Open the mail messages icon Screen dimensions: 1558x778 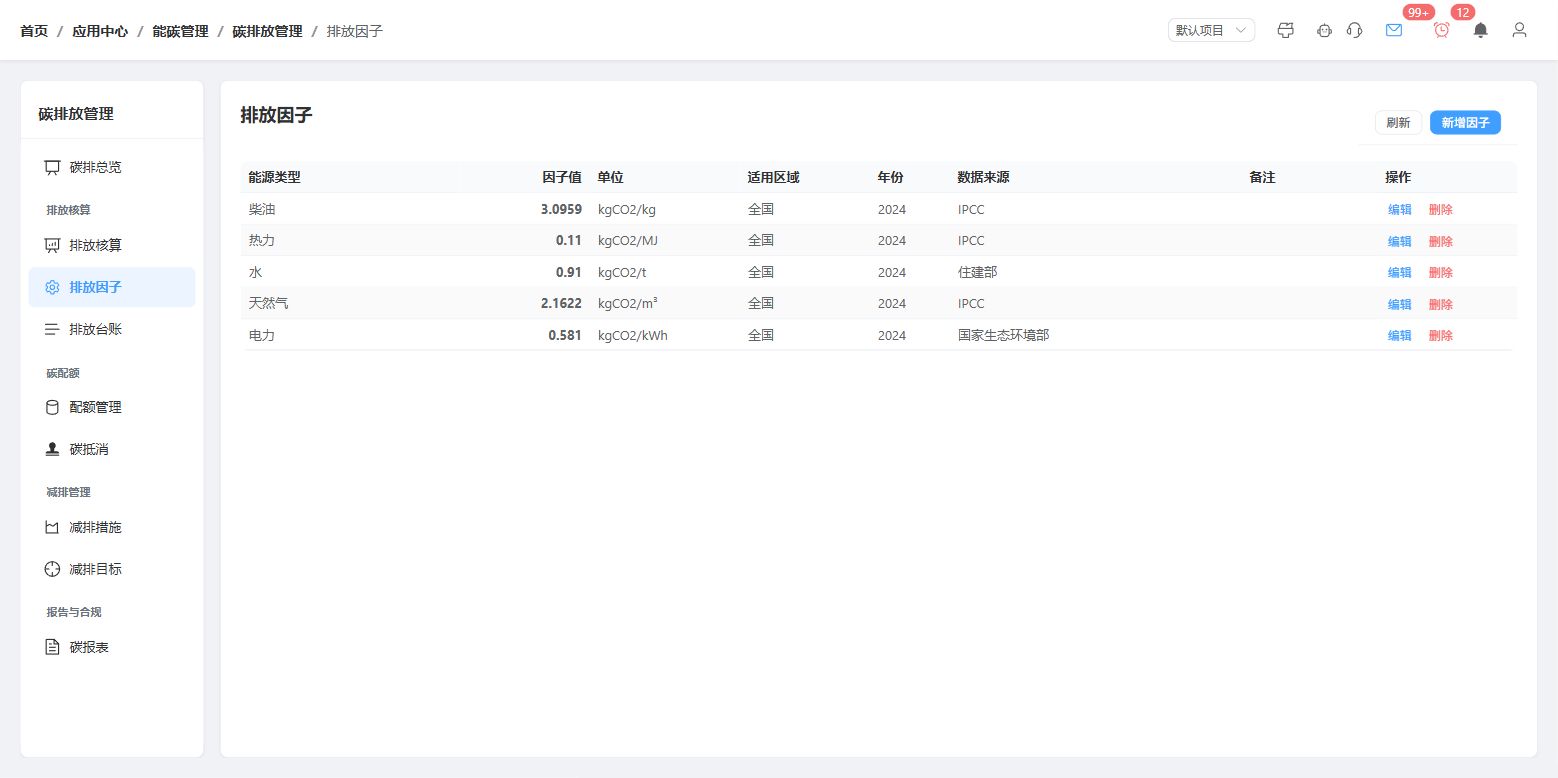point(1394,30)
